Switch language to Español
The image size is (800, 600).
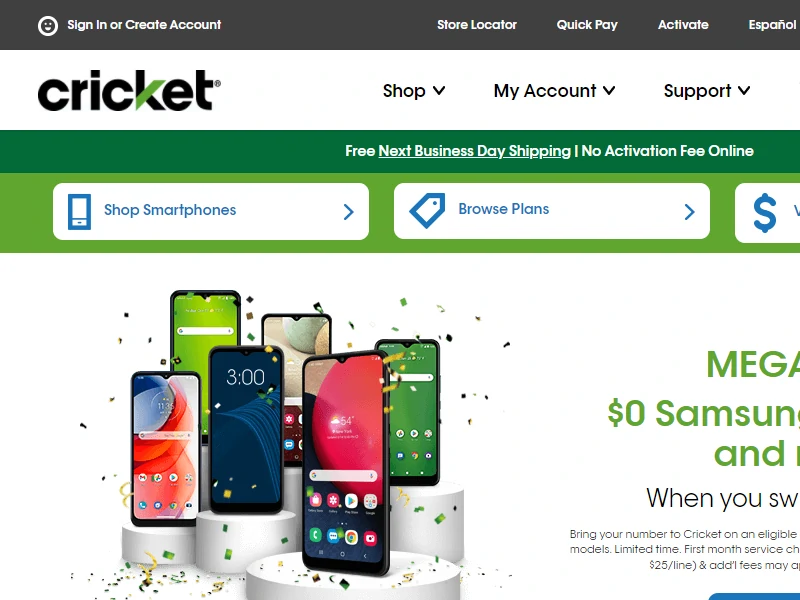tap(772, 24)
